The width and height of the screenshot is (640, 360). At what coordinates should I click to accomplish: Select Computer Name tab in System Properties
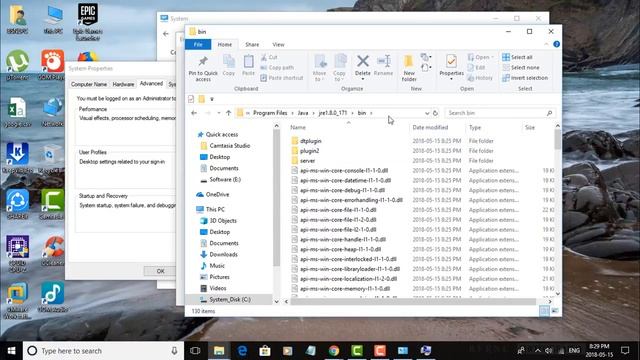click(x=89, y=84)
